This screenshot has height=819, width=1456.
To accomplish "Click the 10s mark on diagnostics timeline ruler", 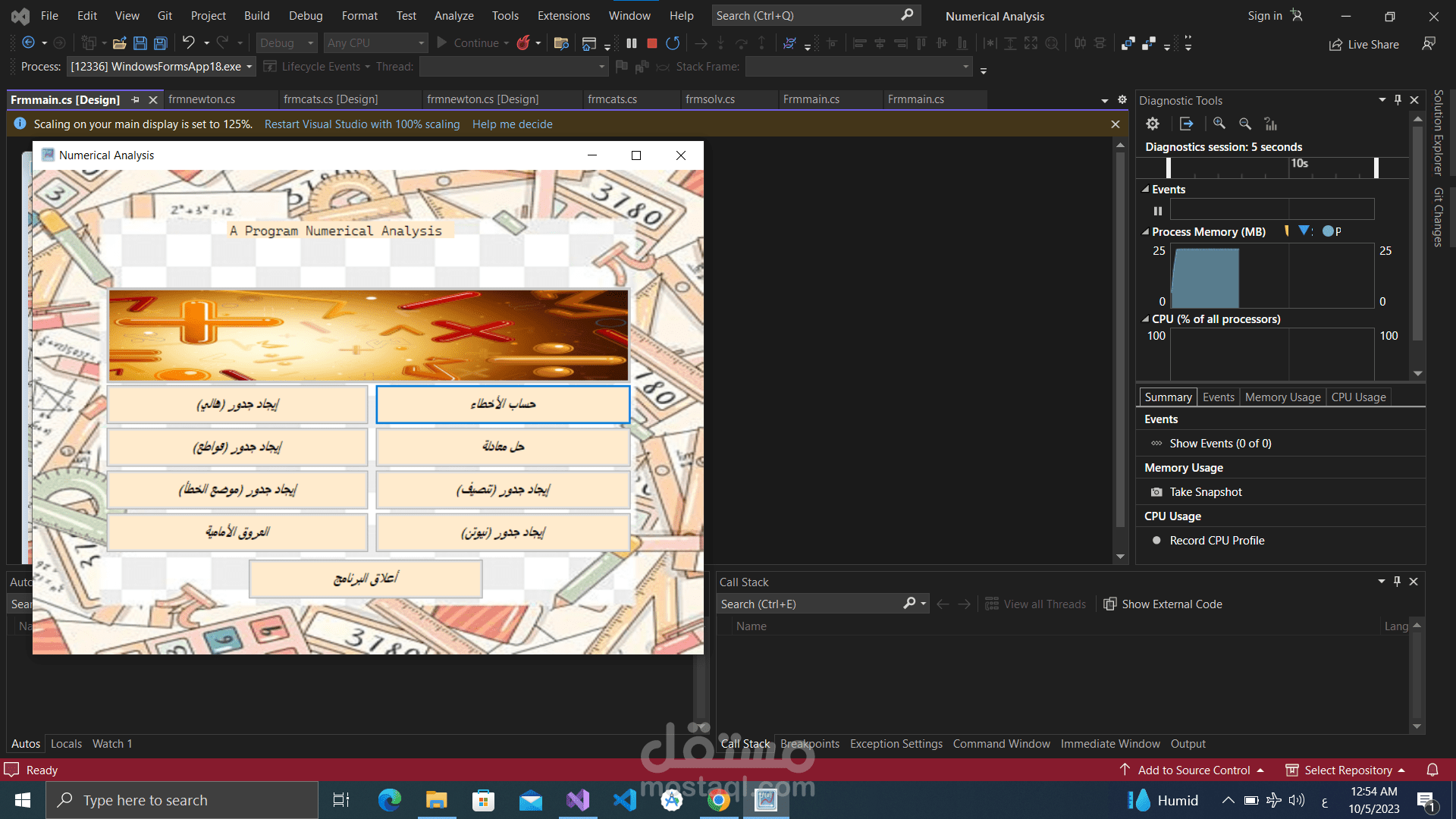I will coord(1300,163).
